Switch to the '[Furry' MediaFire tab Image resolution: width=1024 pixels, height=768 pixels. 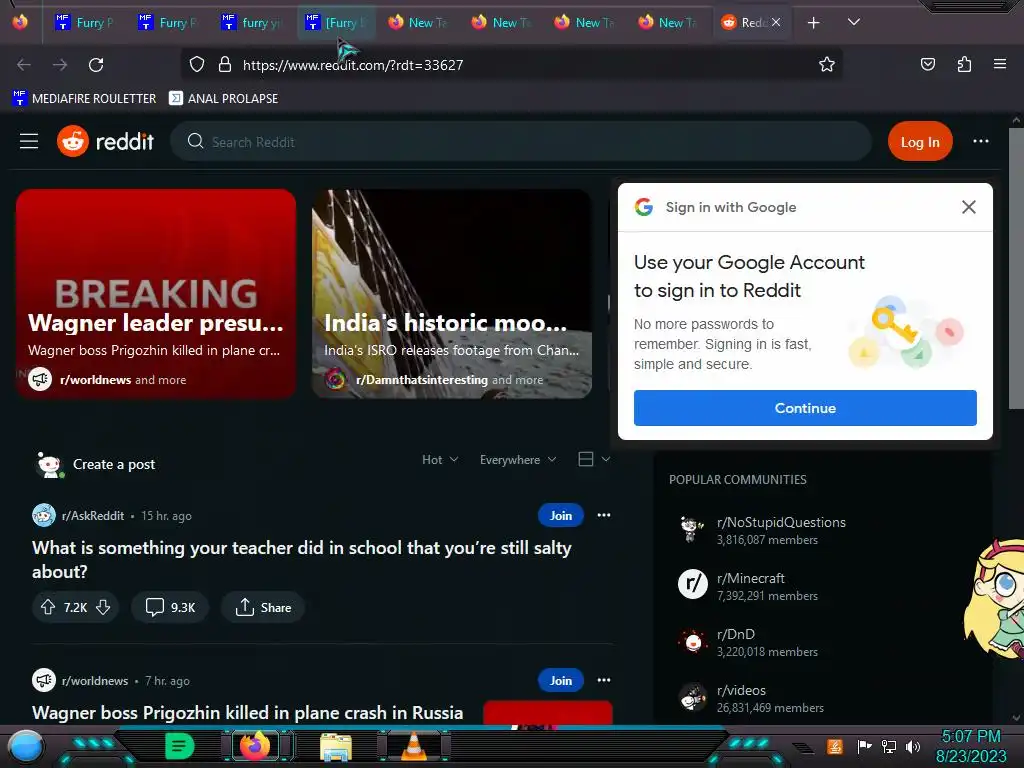click(x=337, y=23)
